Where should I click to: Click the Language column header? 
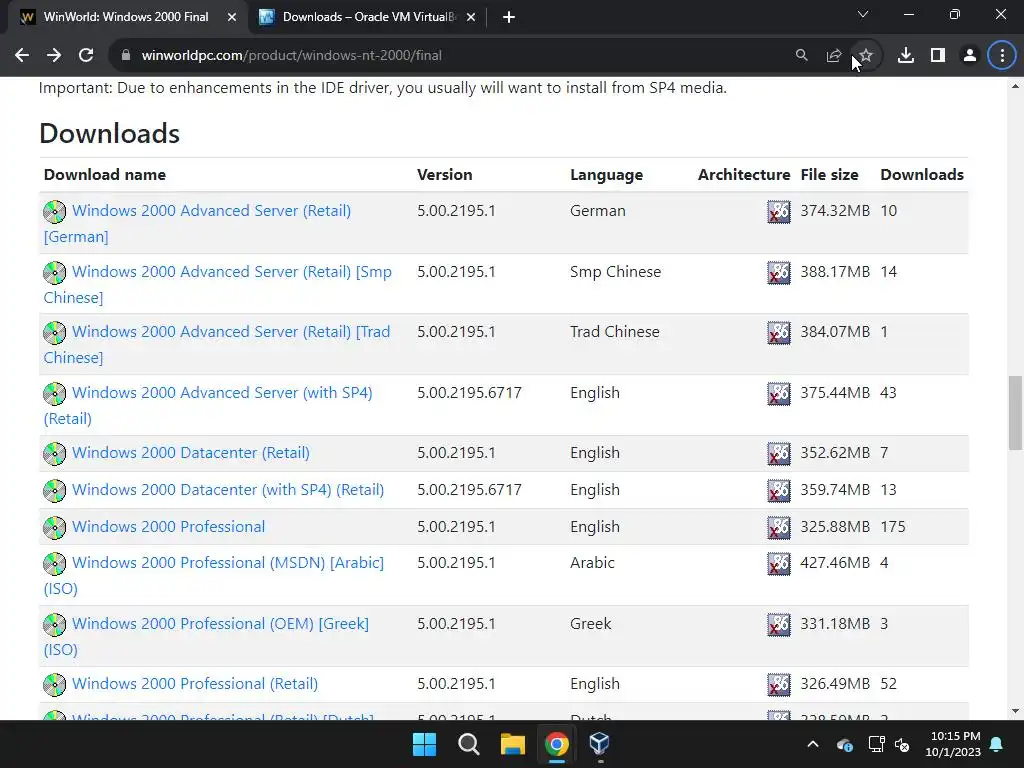(x=607, y=175)
